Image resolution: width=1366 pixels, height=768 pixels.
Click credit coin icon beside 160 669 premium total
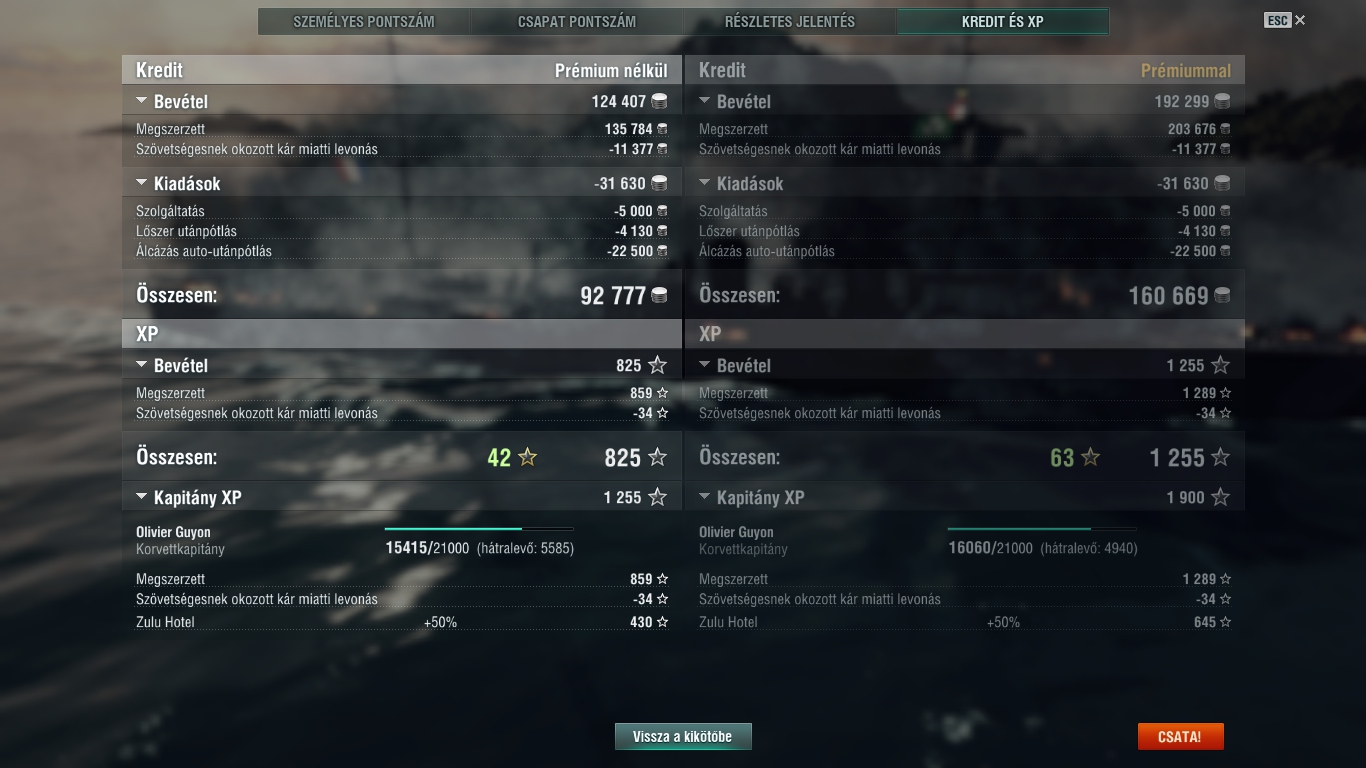1222,295
